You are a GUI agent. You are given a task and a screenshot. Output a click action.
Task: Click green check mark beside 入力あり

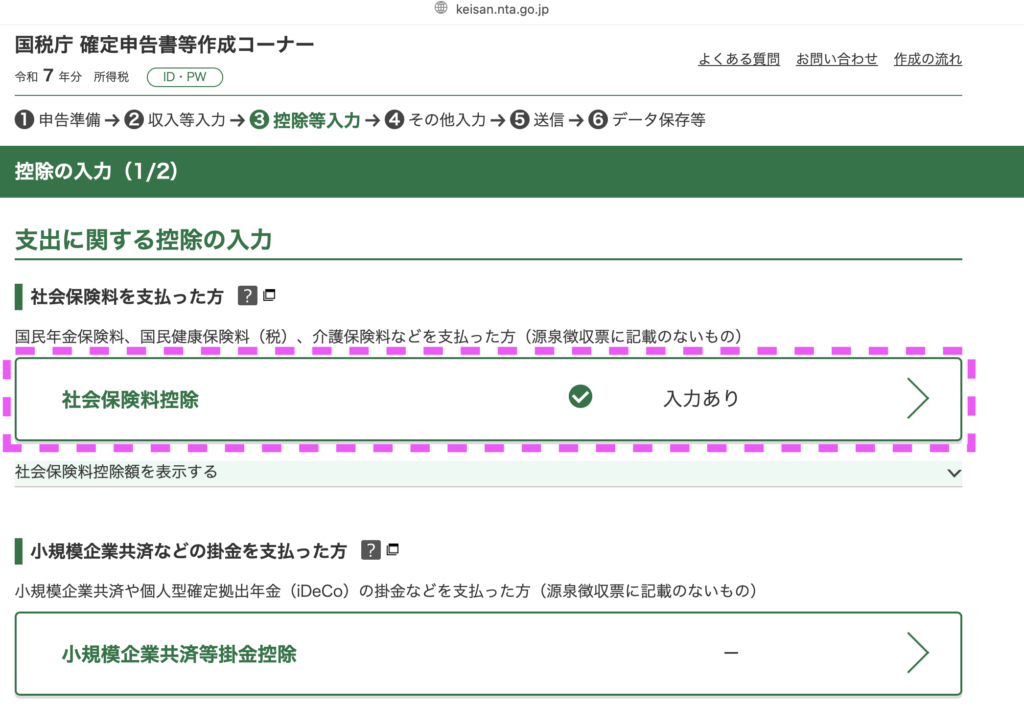click(x=580, y=398)
